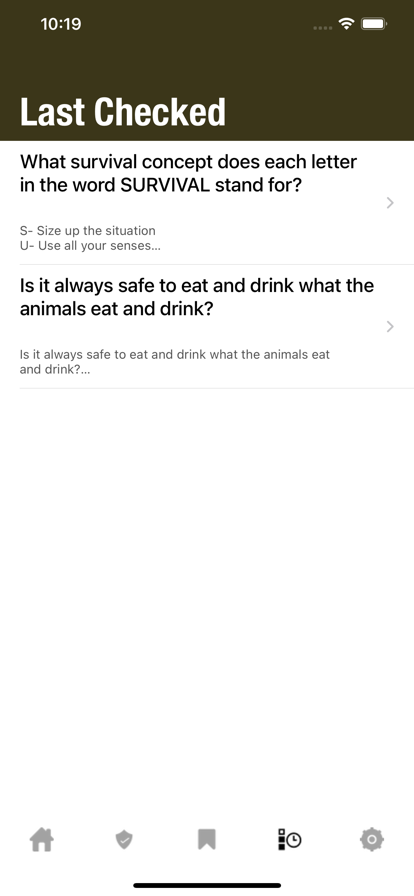414x896 pixels.
Task: Click the gray animals question preview text
Action: click(x=175, y=362)
